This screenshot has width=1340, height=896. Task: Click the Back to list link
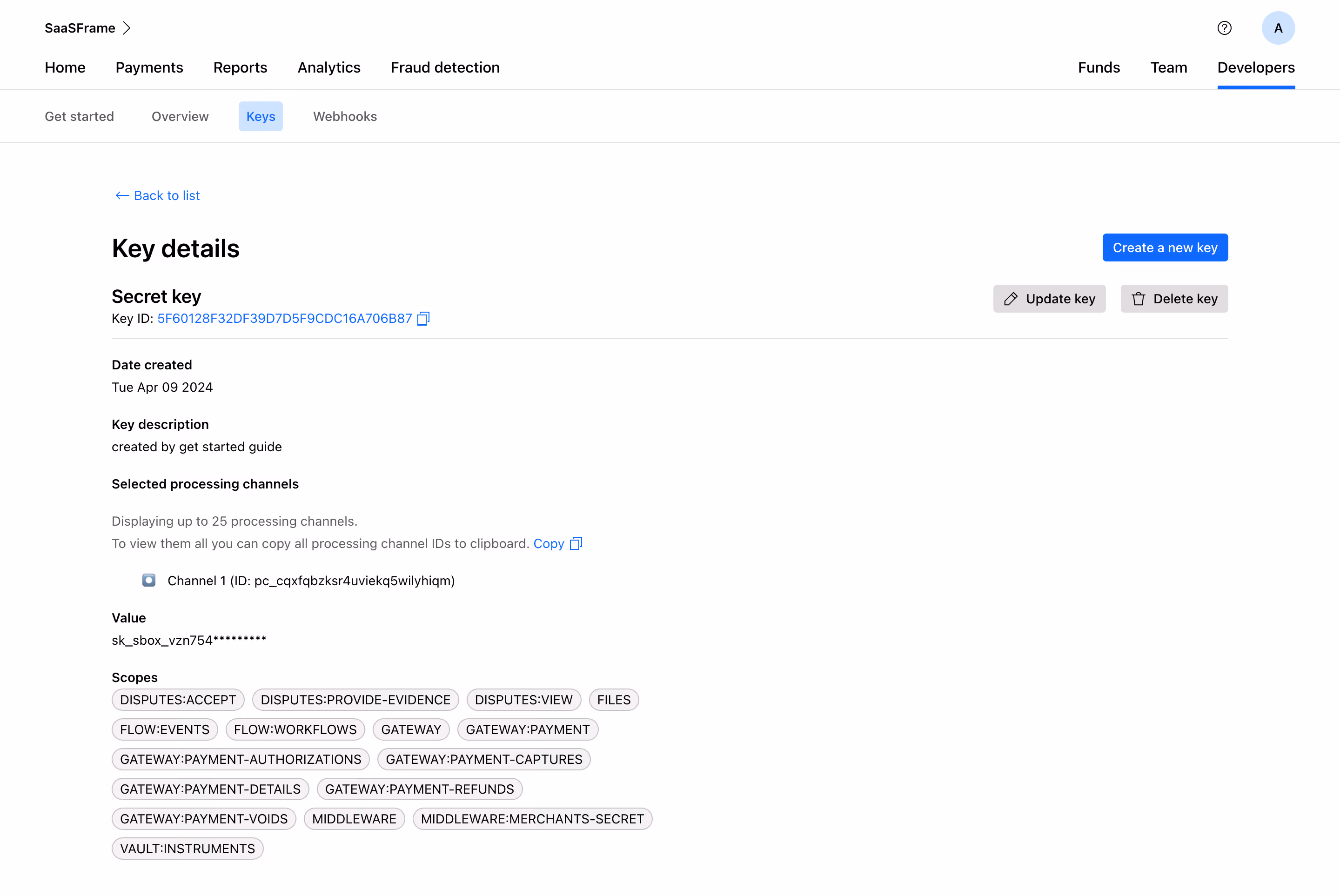158,195
